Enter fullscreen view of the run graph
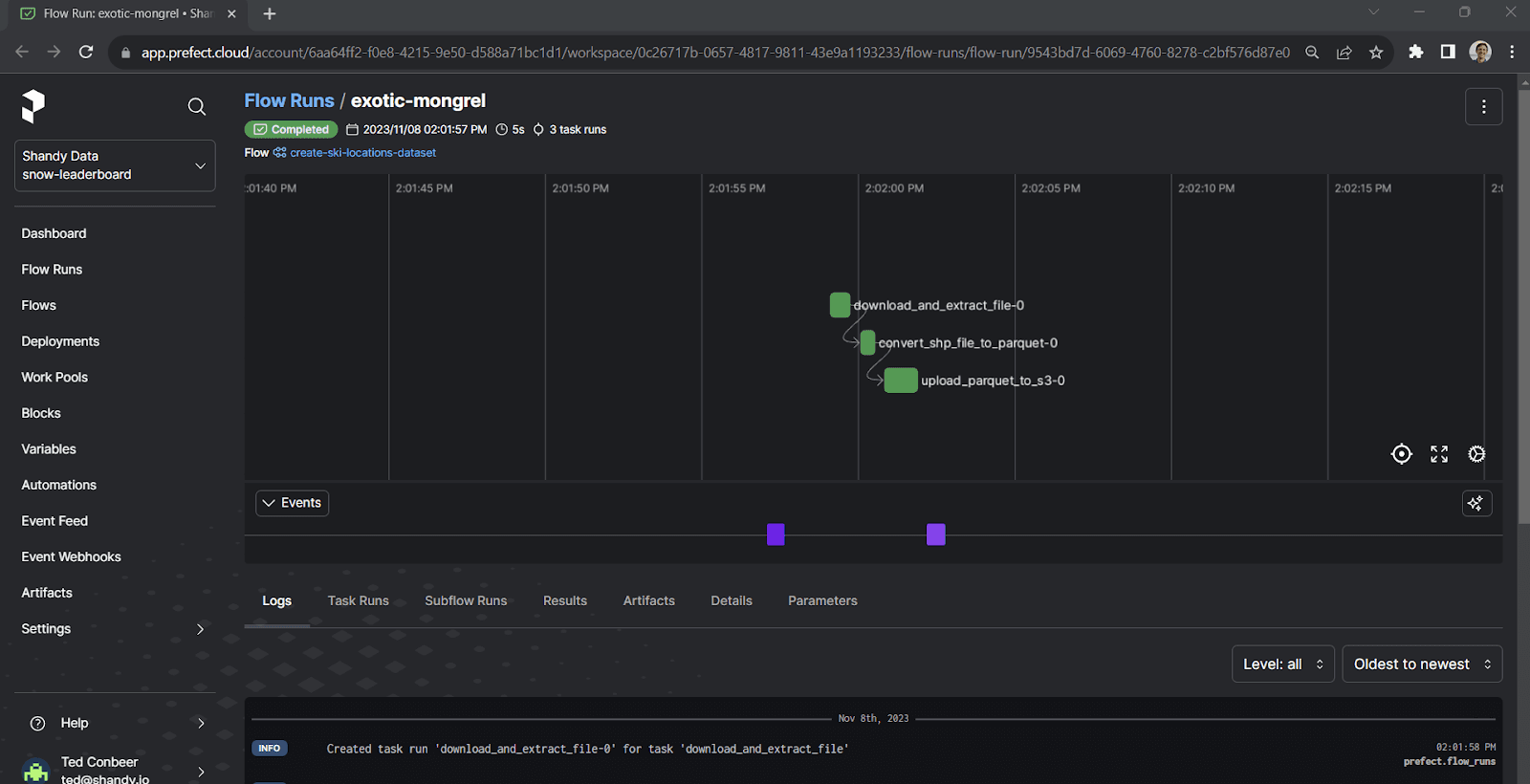 pyautogui.click(x=1439, y=454)
